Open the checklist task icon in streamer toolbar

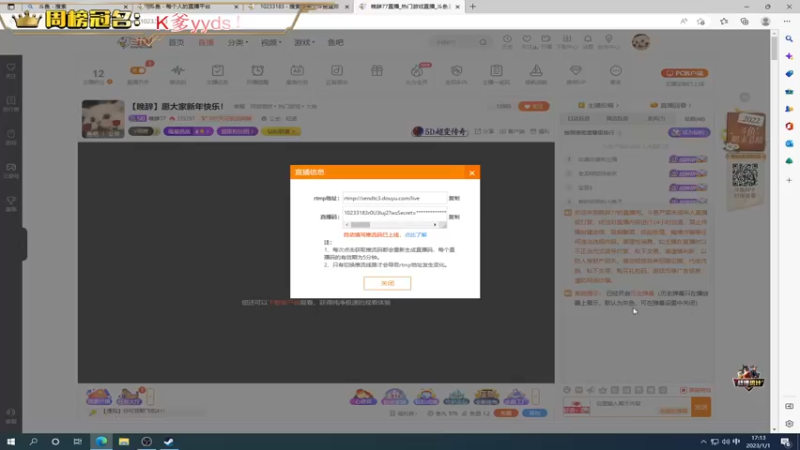click(217, 71)
